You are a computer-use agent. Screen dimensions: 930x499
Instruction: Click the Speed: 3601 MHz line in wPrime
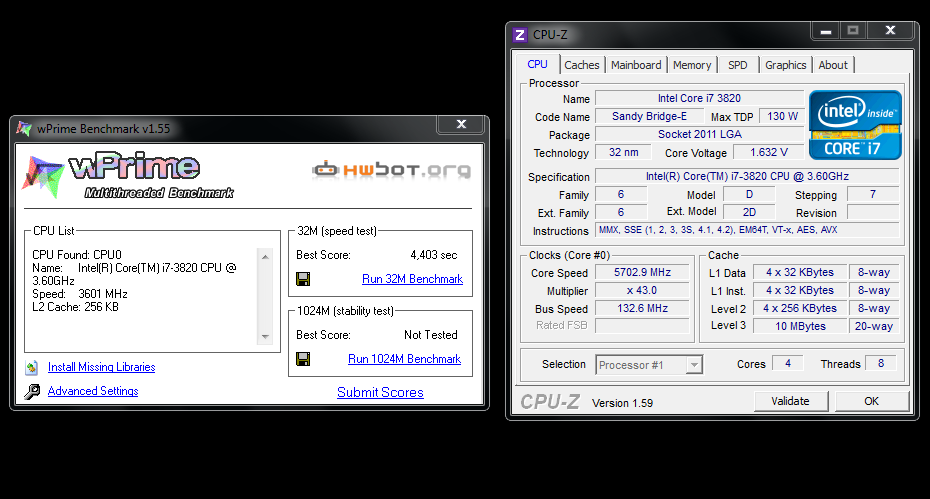[79, 294]
